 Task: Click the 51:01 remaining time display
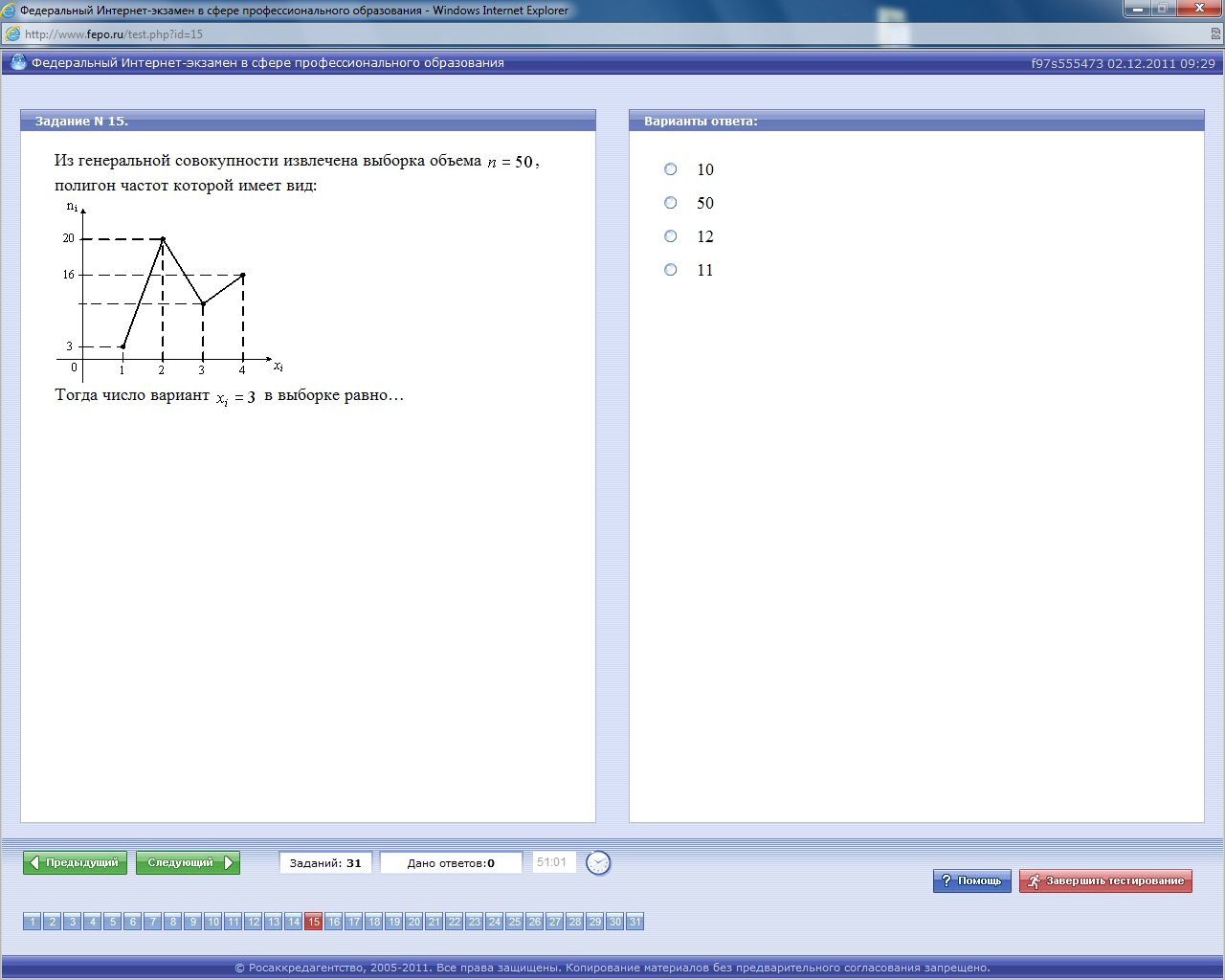coord(553,862)
